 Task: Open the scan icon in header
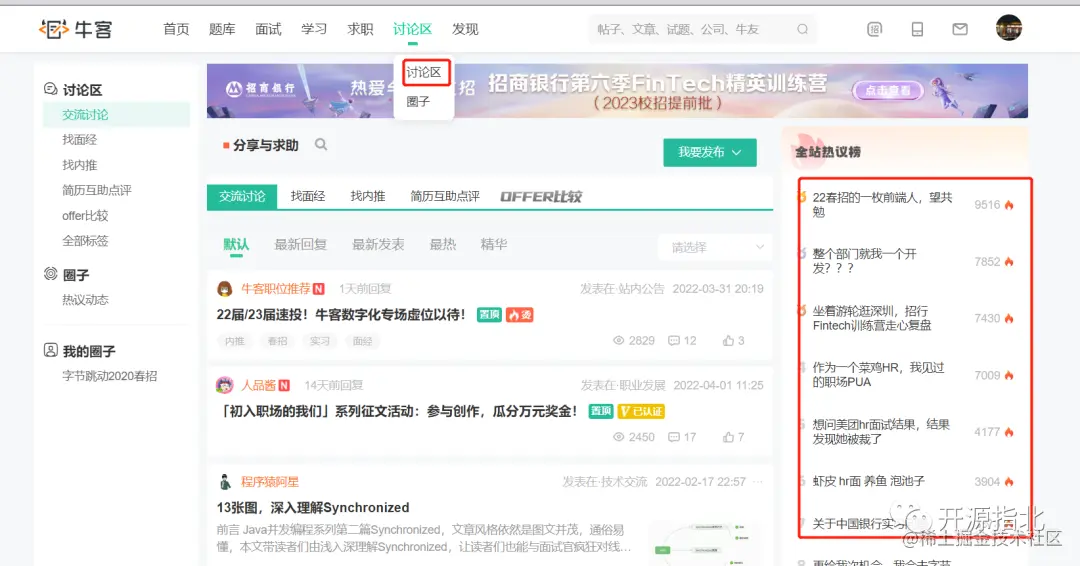(x=874, y=29)
